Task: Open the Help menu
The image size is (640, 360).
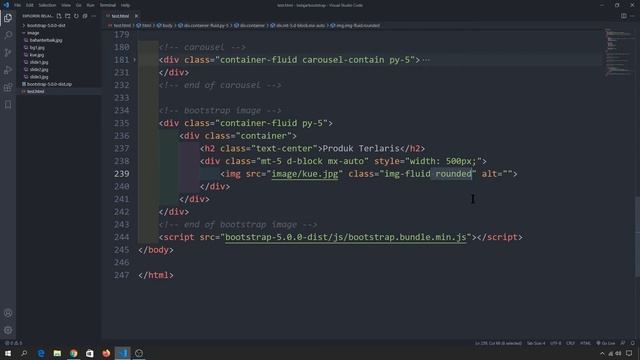Action: (x=125, y=5)
